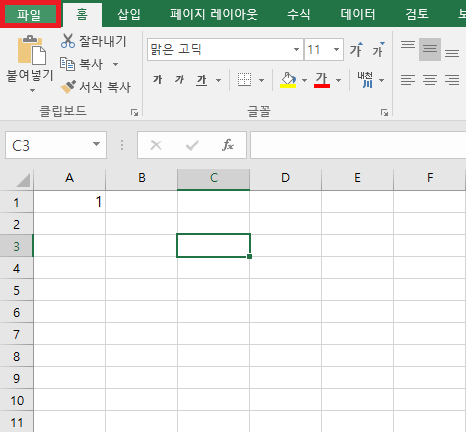Toggle bold 가 formatting
Viewport: 466px width, 432px height.
[x=157, y=80]
